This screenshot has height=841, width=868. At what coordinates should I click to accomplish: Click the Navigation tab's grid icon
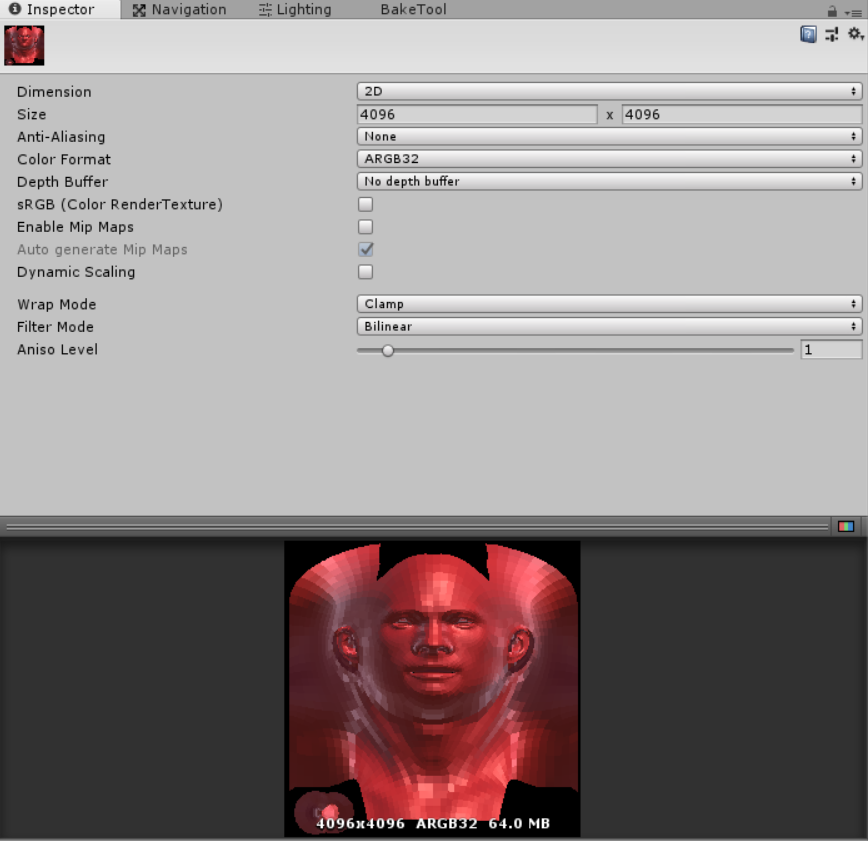pos(138,9)
